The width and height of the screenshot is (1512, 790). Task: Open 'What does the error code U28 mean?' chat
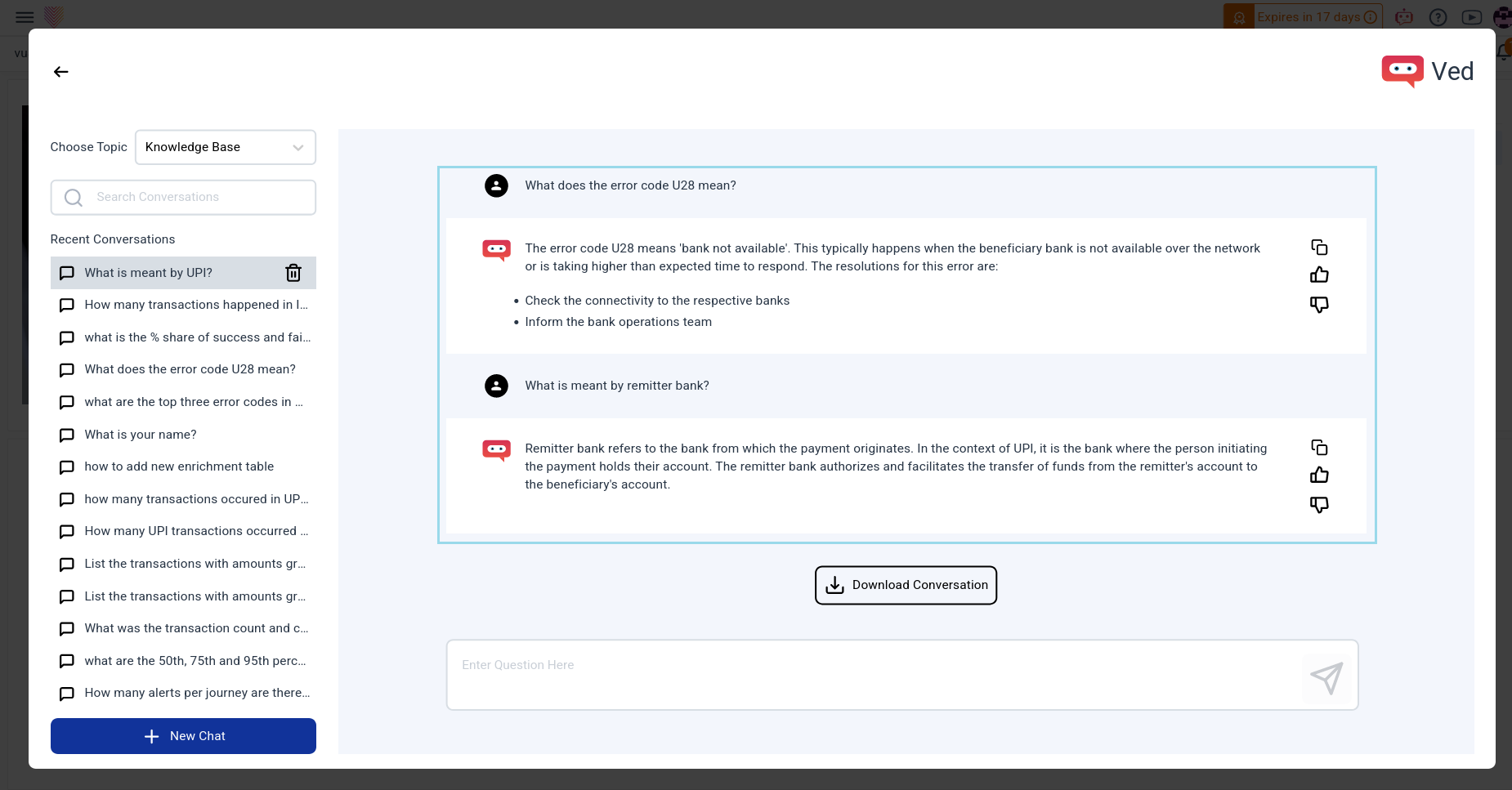point(190,369)
